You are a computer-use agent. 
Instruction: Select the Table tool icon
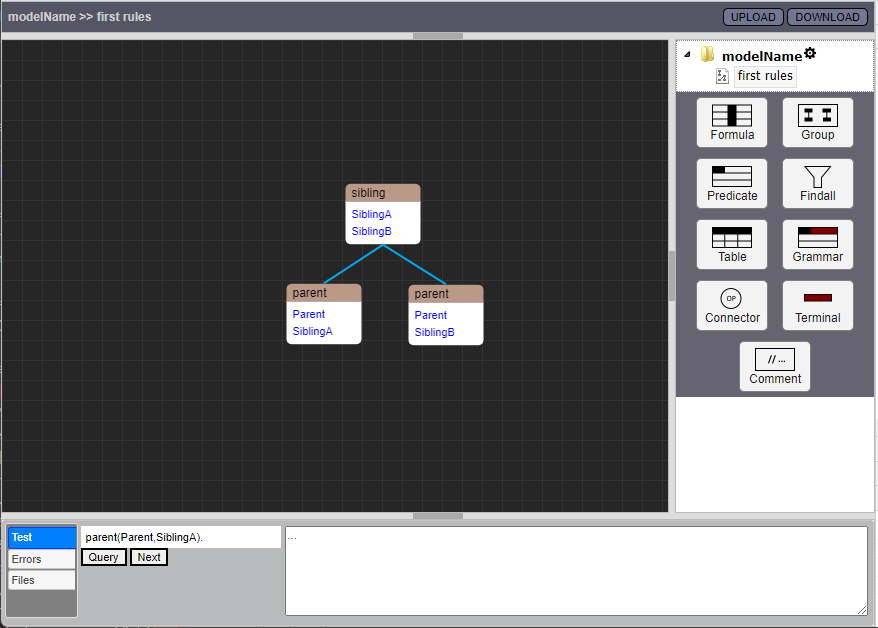732,244
